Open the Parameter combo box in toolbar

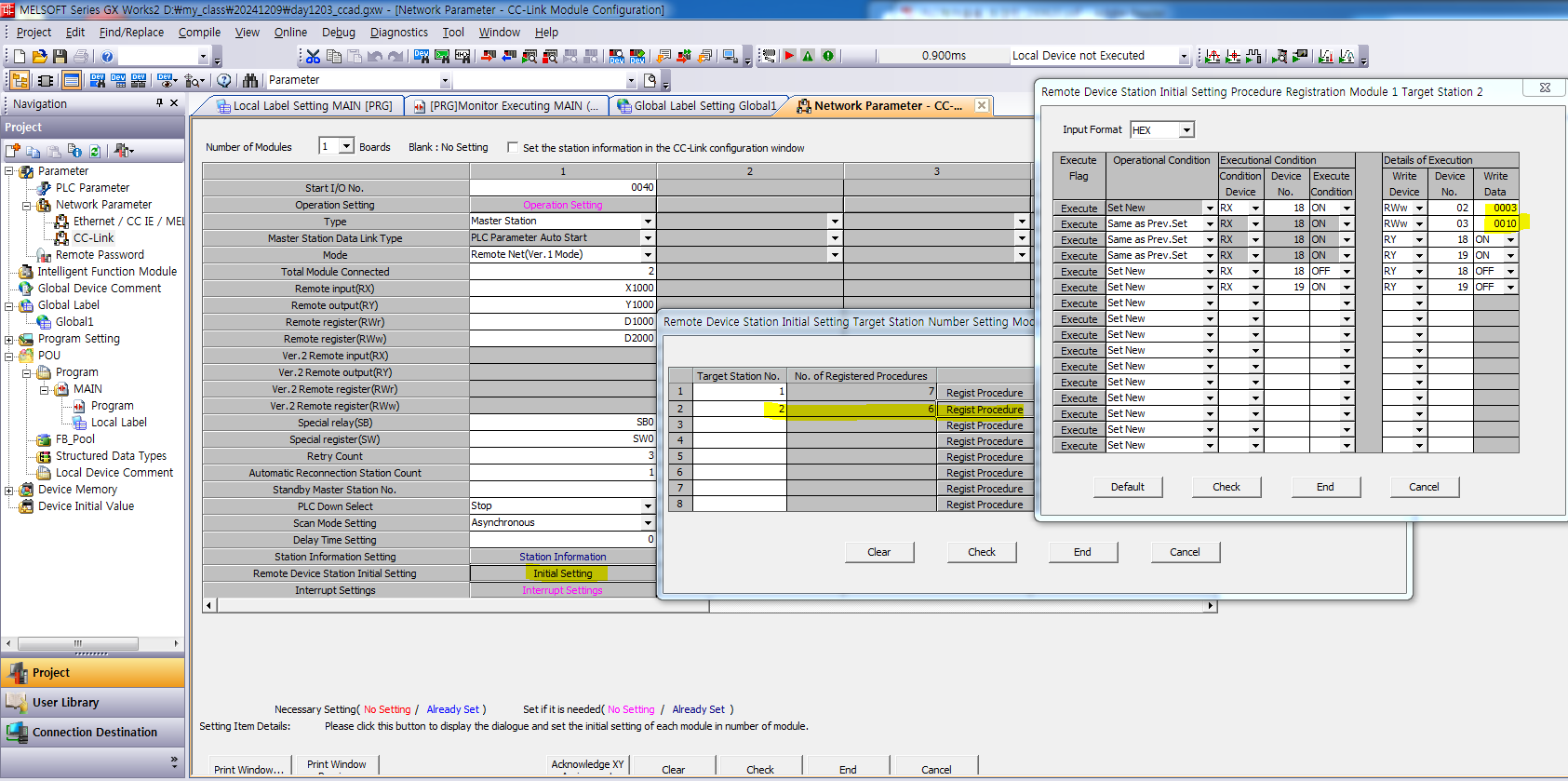tap(445, 80)
